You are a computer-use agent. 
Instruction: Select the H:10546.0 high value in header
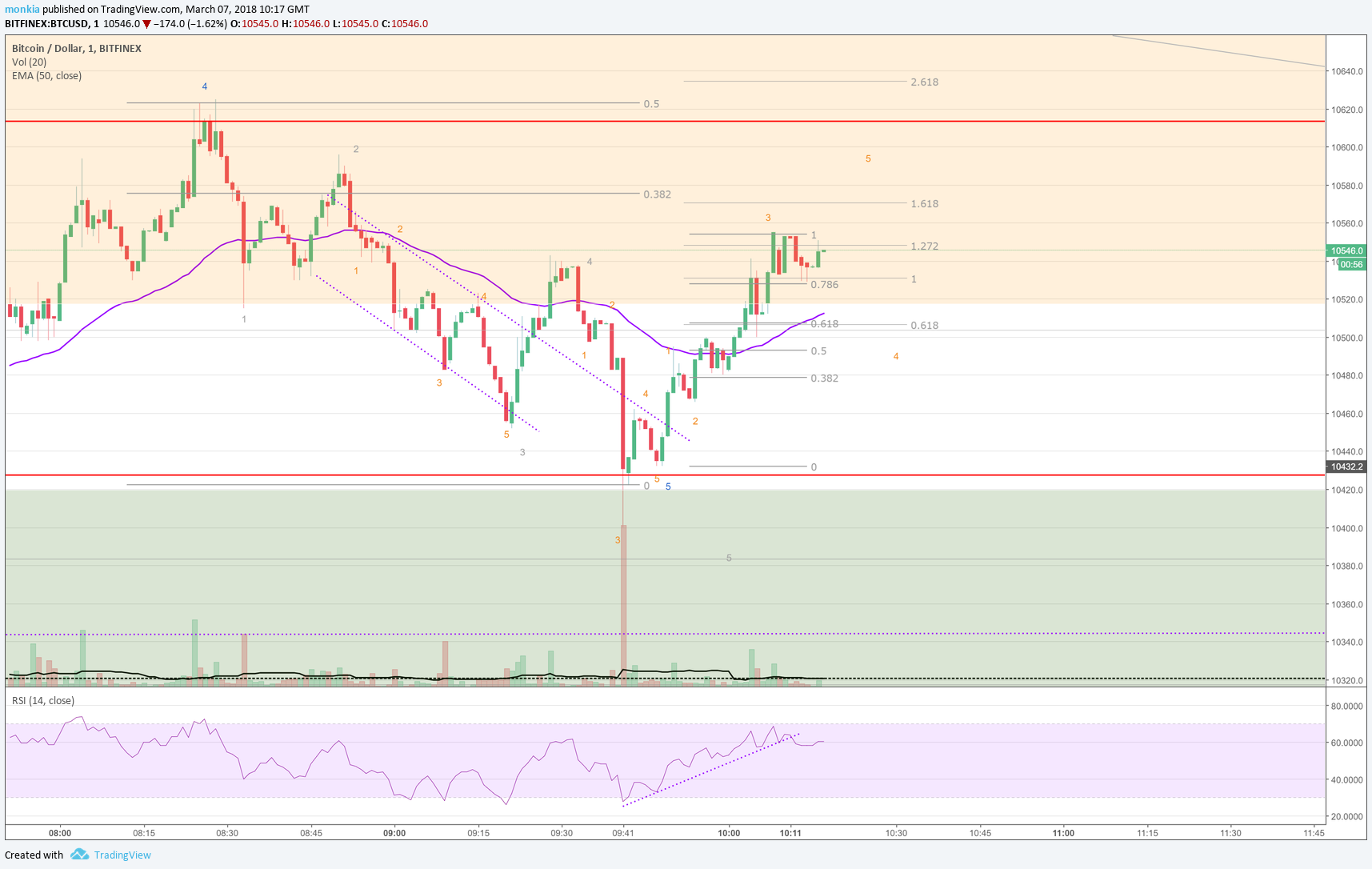click(305, 23)
